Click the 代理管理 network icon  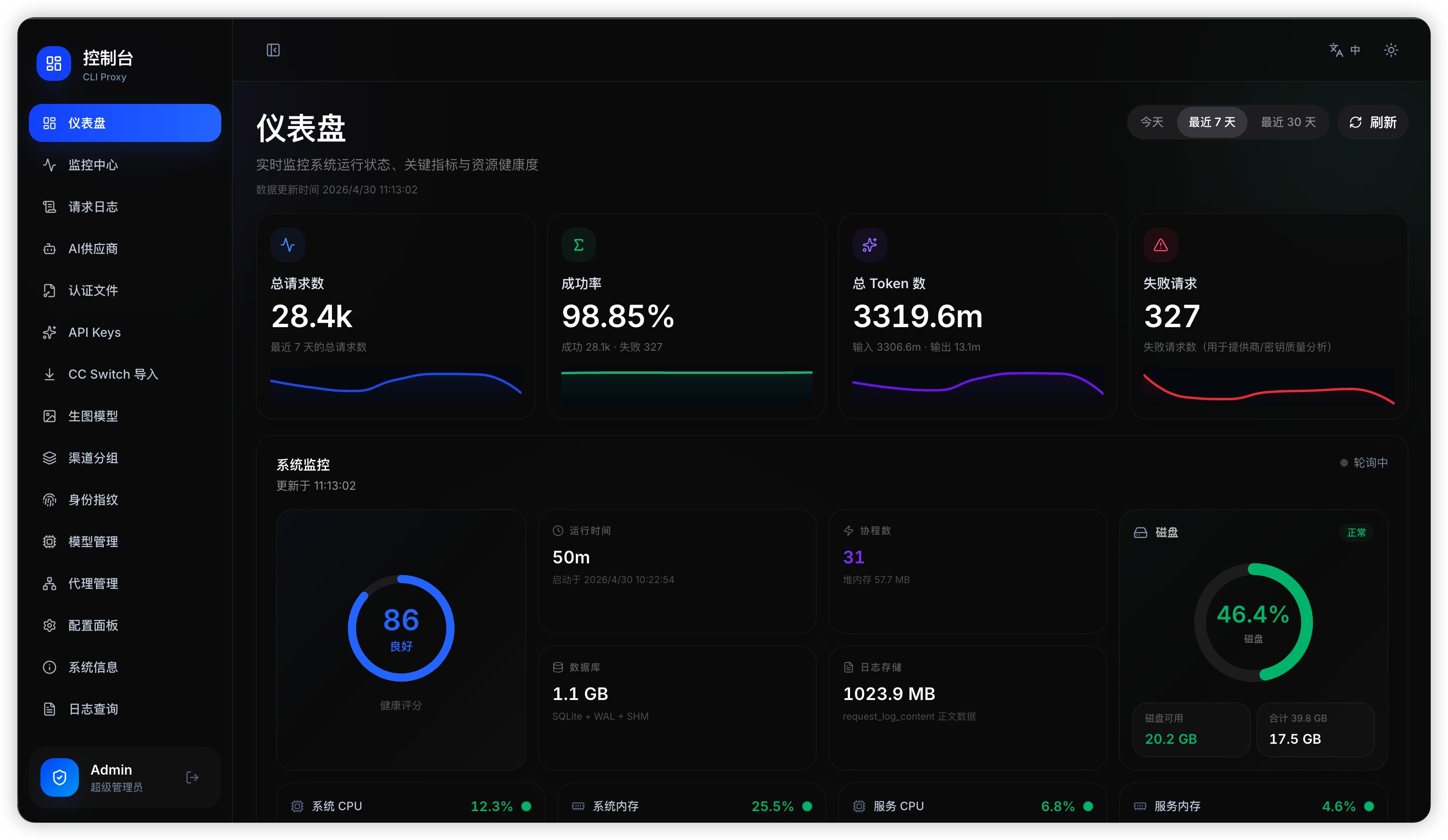(50, 584)
